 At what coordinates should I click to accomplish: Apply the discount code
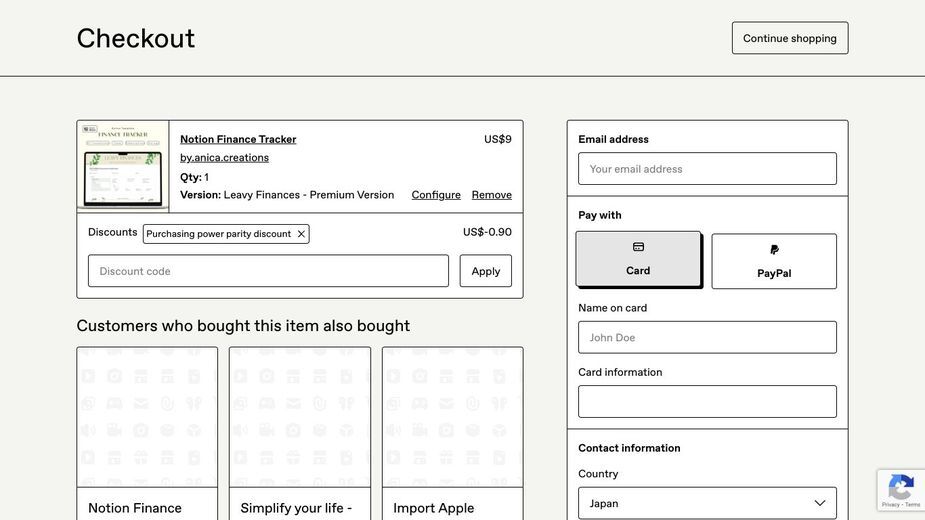click(486, 271)
